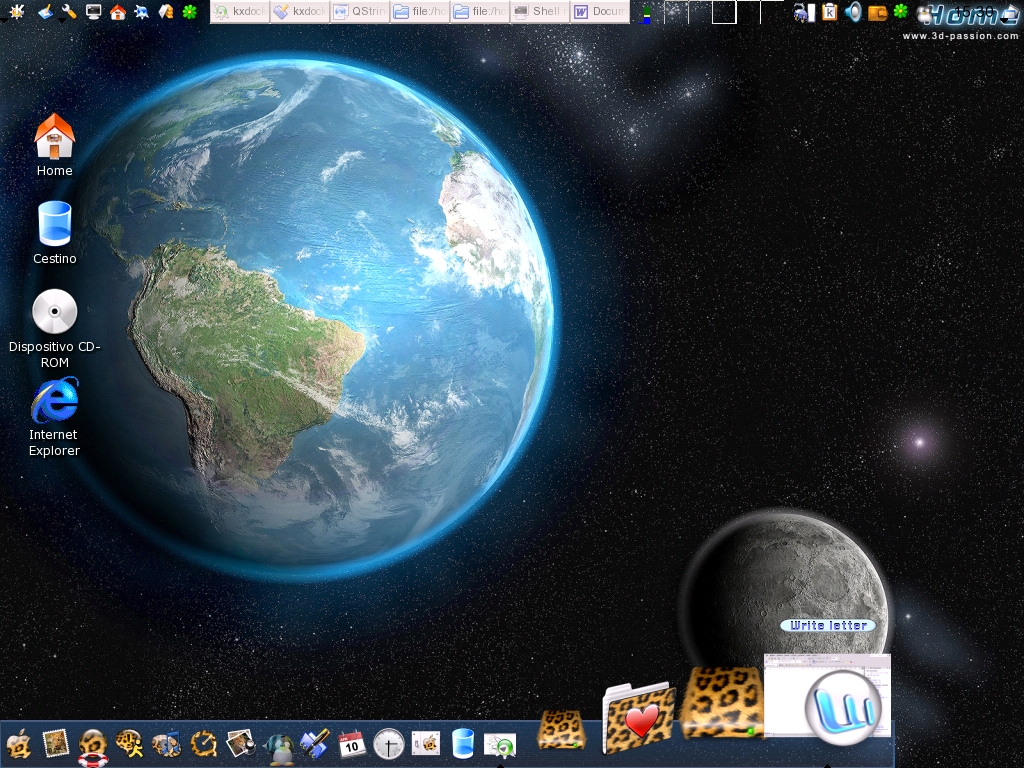The height and width of the screenshot is (768, 1024).
Task: Click the home icon in top panel
Action: [x=118, y=12]
